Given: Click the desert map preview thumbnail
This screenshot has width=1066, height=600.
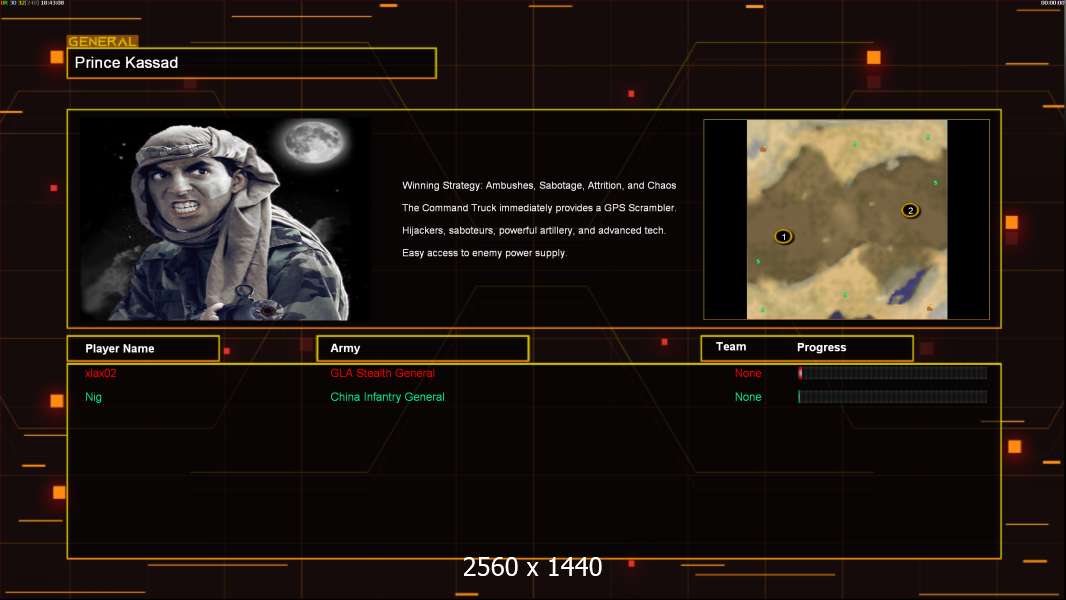Looking at the screenshot, I should click(846, 219).
